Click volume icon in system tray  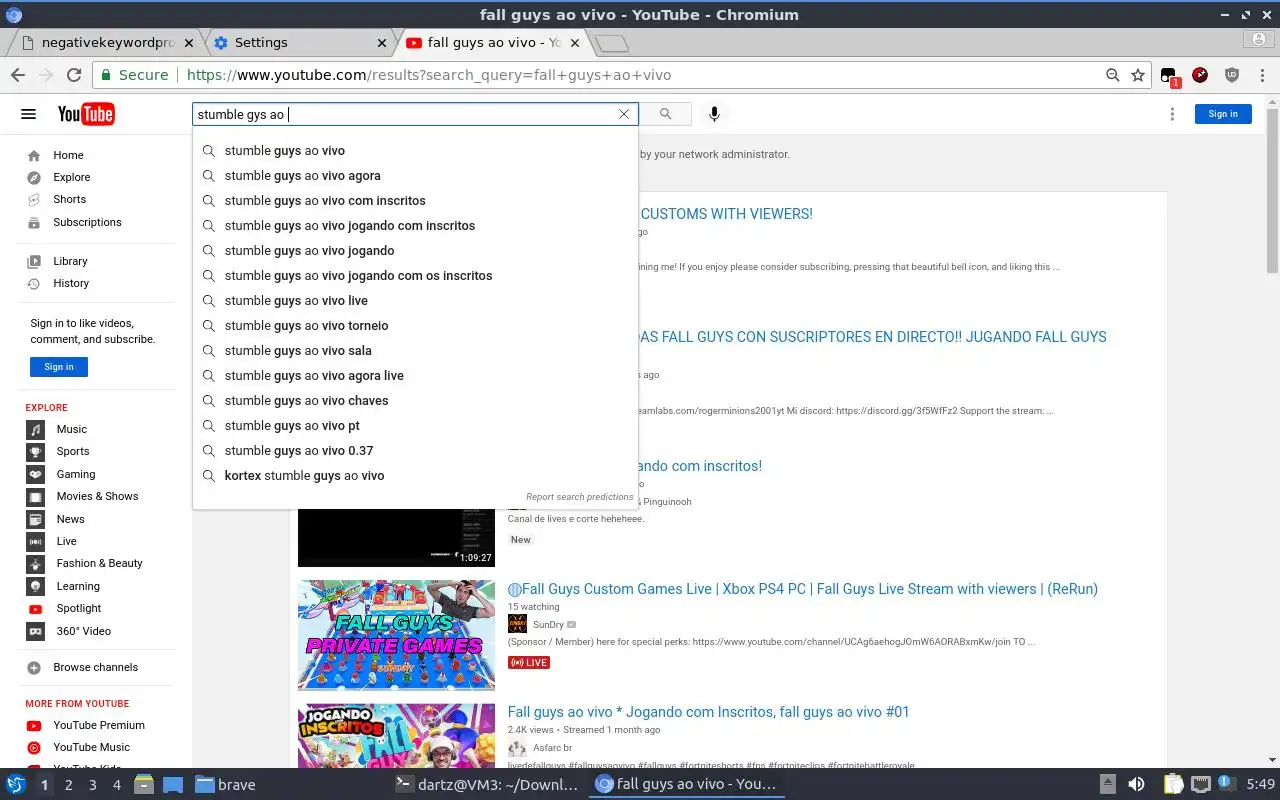1136,785
